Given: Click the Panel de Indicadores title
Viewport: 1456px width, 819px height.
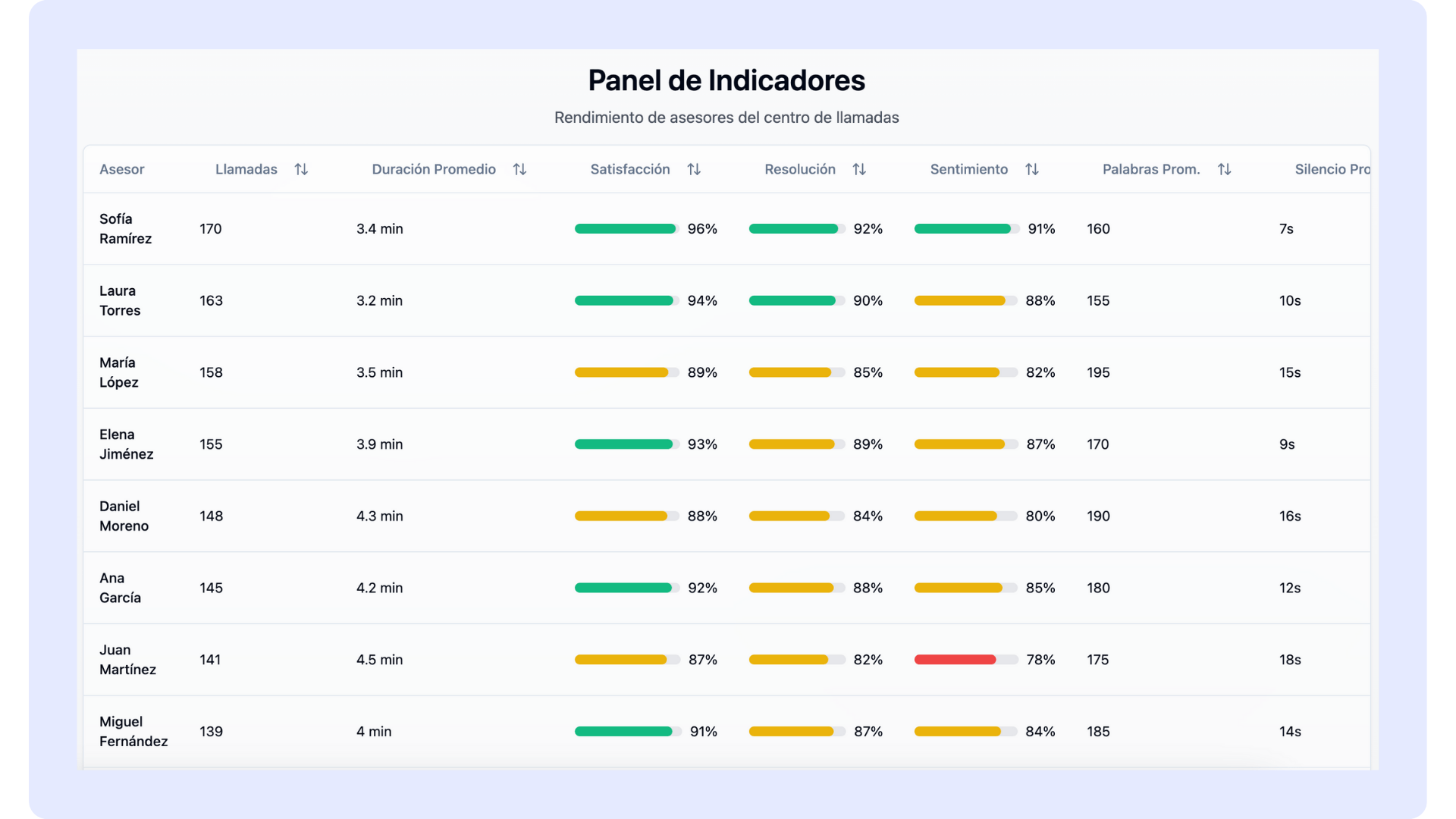Looking at the screenshot, I should 726,81.
